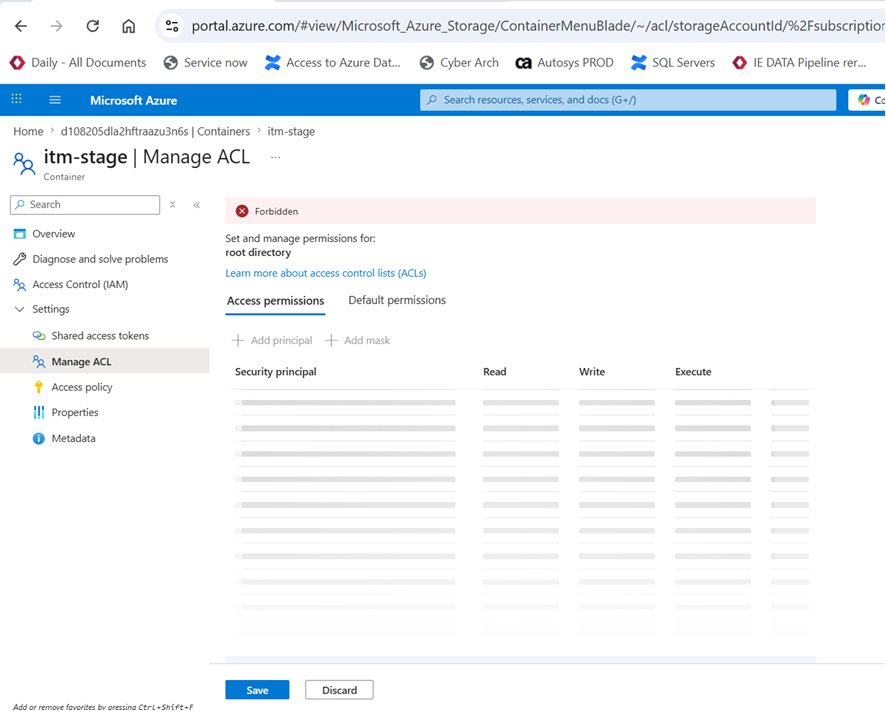
Task: Open the Copilot icon in Azure header
Action: tap(863, 100)
